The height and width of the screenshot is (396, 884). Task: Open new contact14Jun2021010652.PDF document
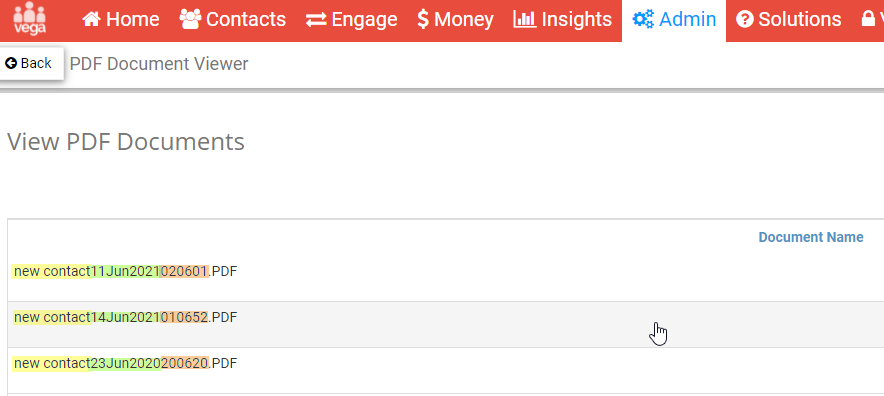coord(125,318)
